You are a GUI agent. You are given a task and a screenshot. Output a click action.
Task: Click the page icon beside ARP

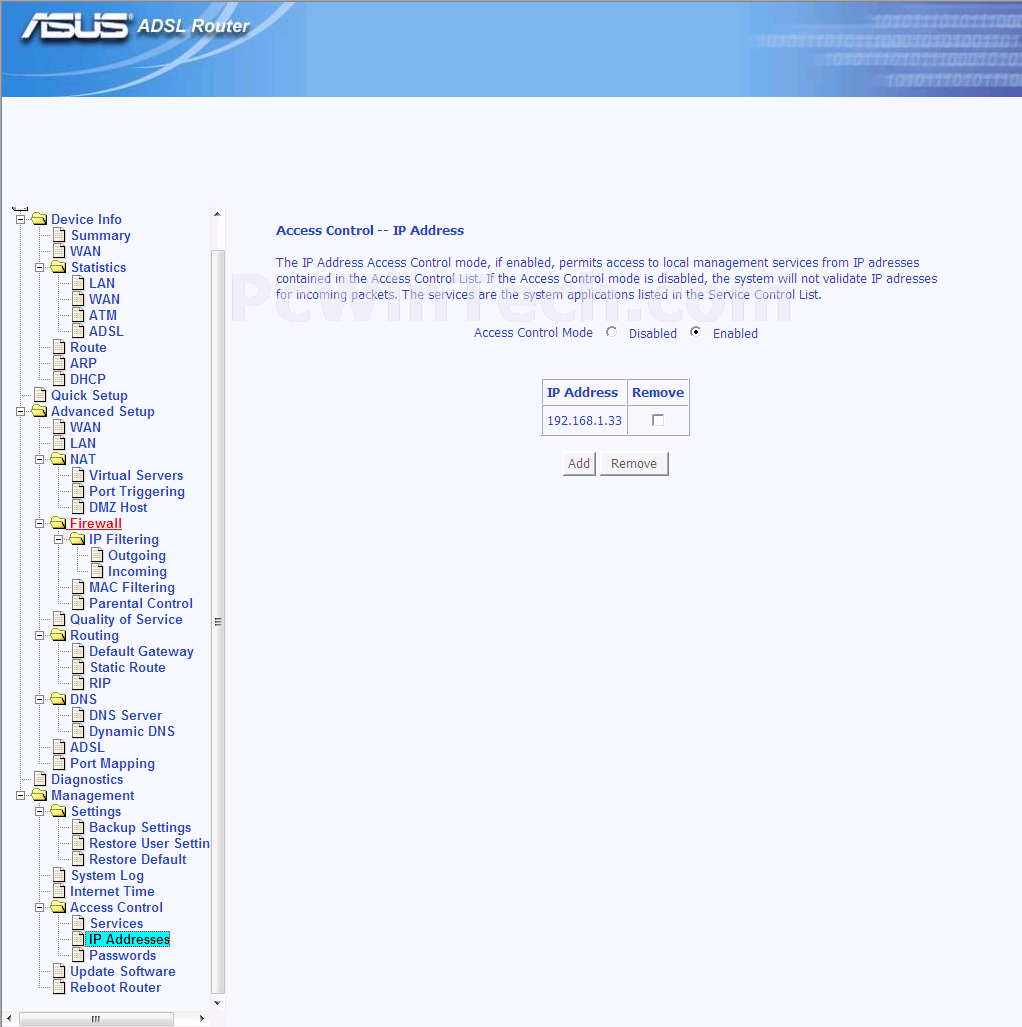click(59, 363)
